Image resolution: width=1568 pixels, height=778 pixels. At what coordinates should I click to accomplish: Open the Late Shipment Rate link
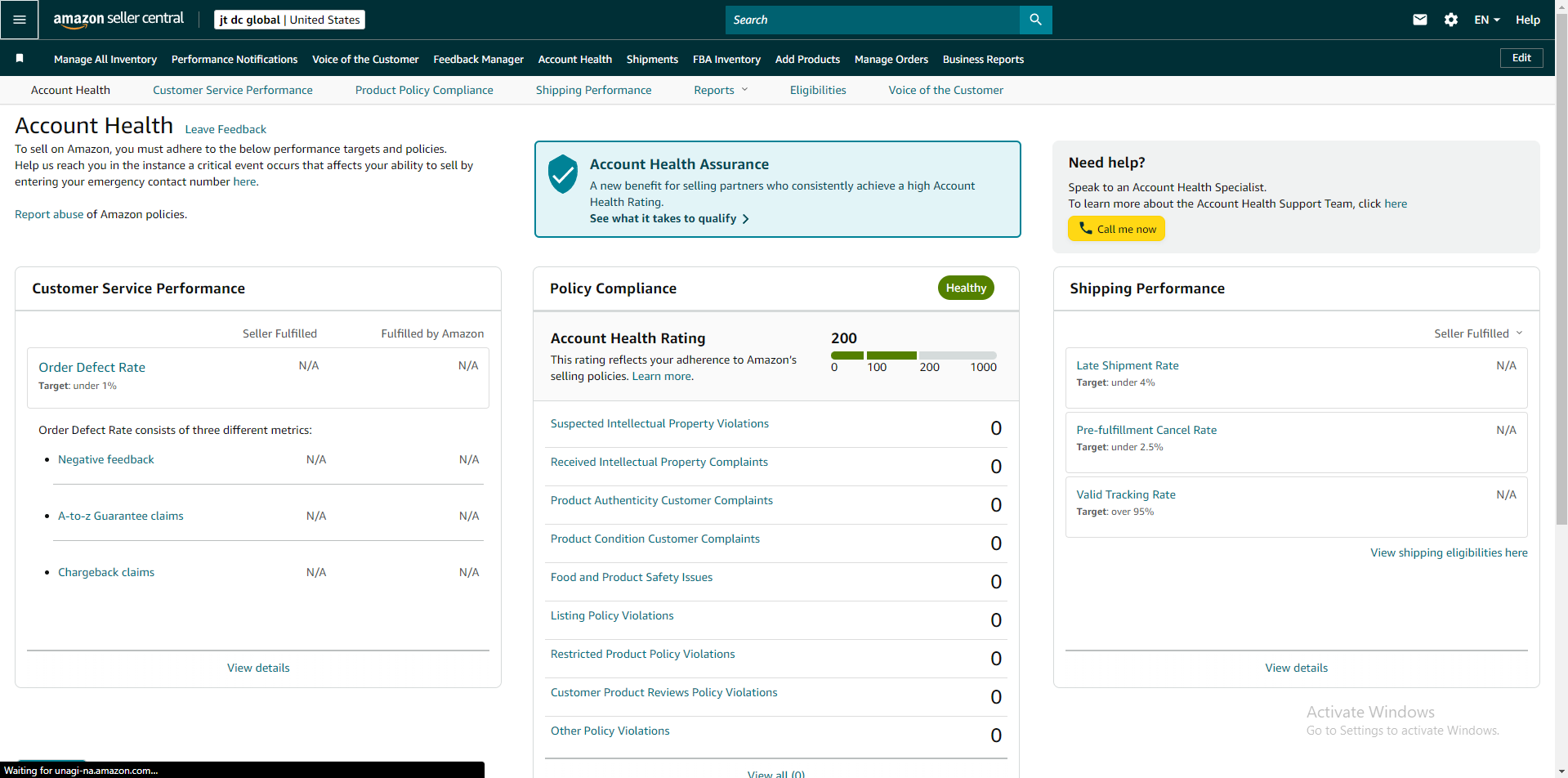[x=1127, y=365]
